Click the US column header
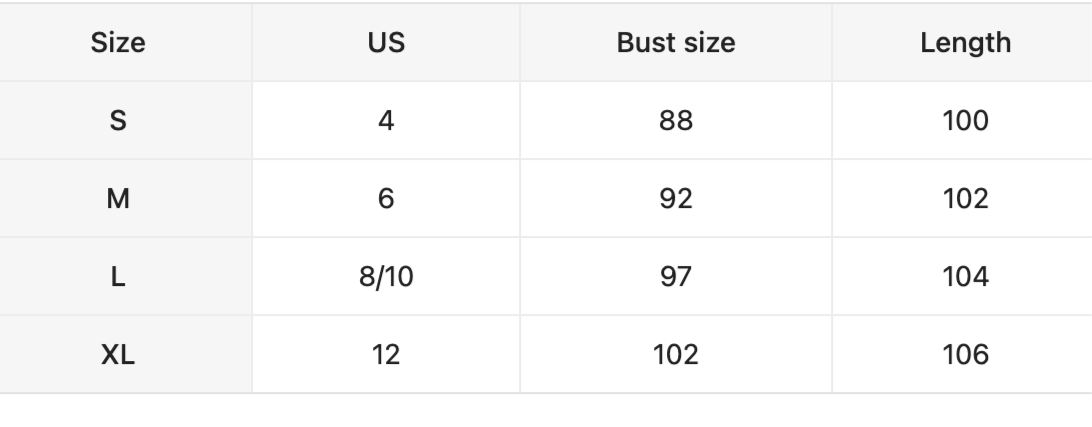This screenshot has height=427, width=1092. [386, 43]
